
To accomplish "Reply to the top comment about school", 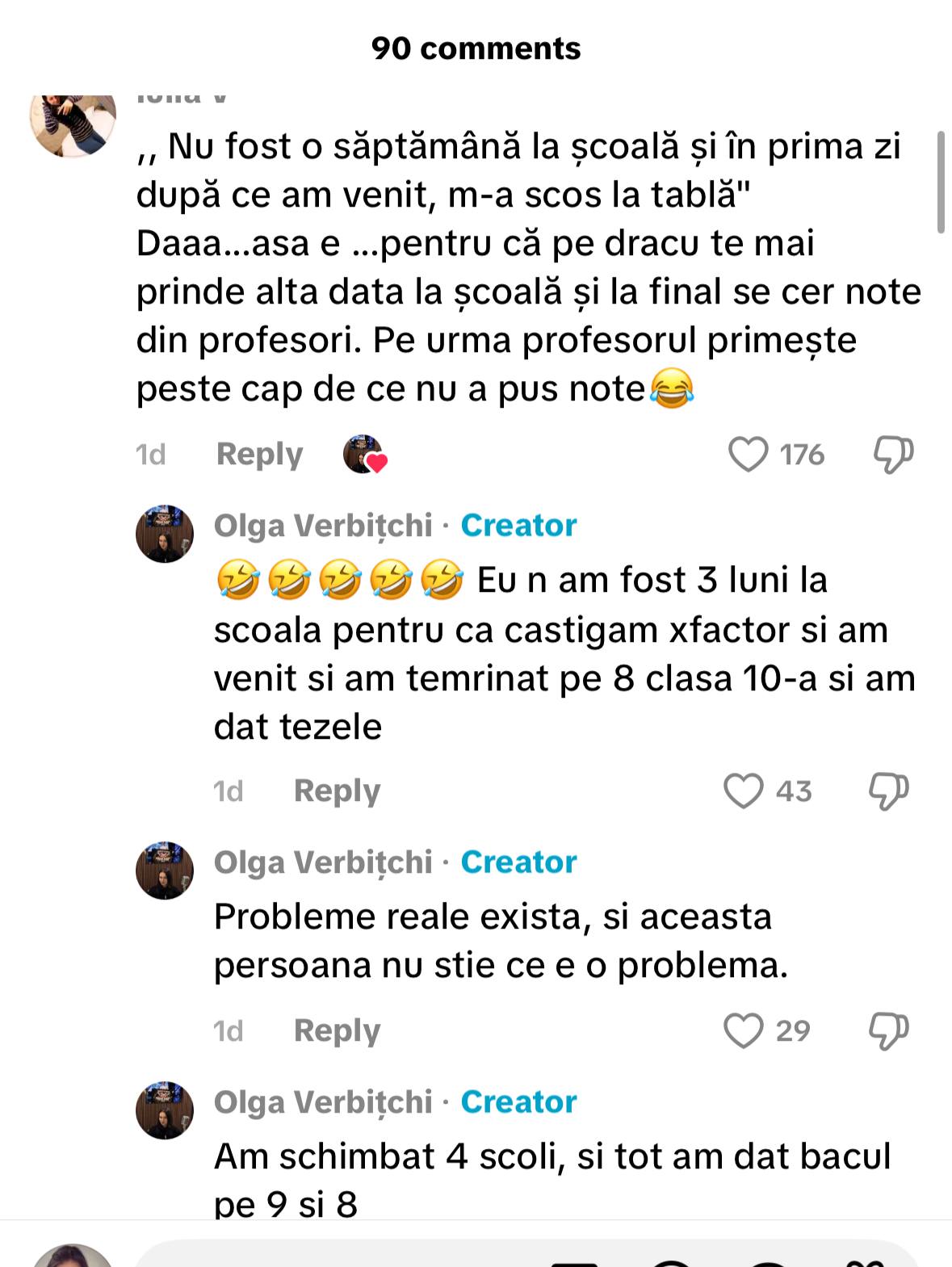I will [259, 454].
